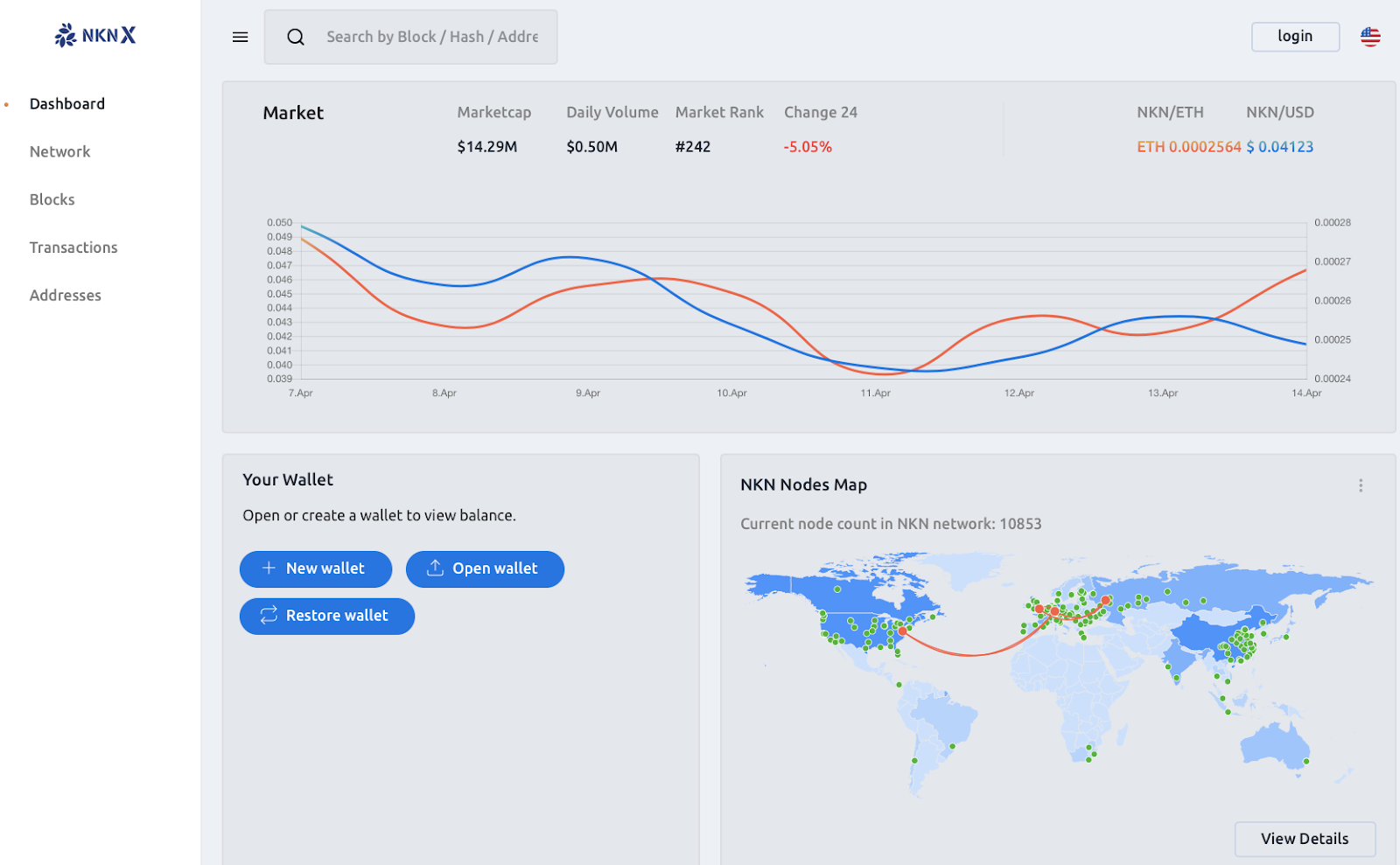Click 'Open or create a wallet' text
The image size is (1400, 865).
click(379, 515)
